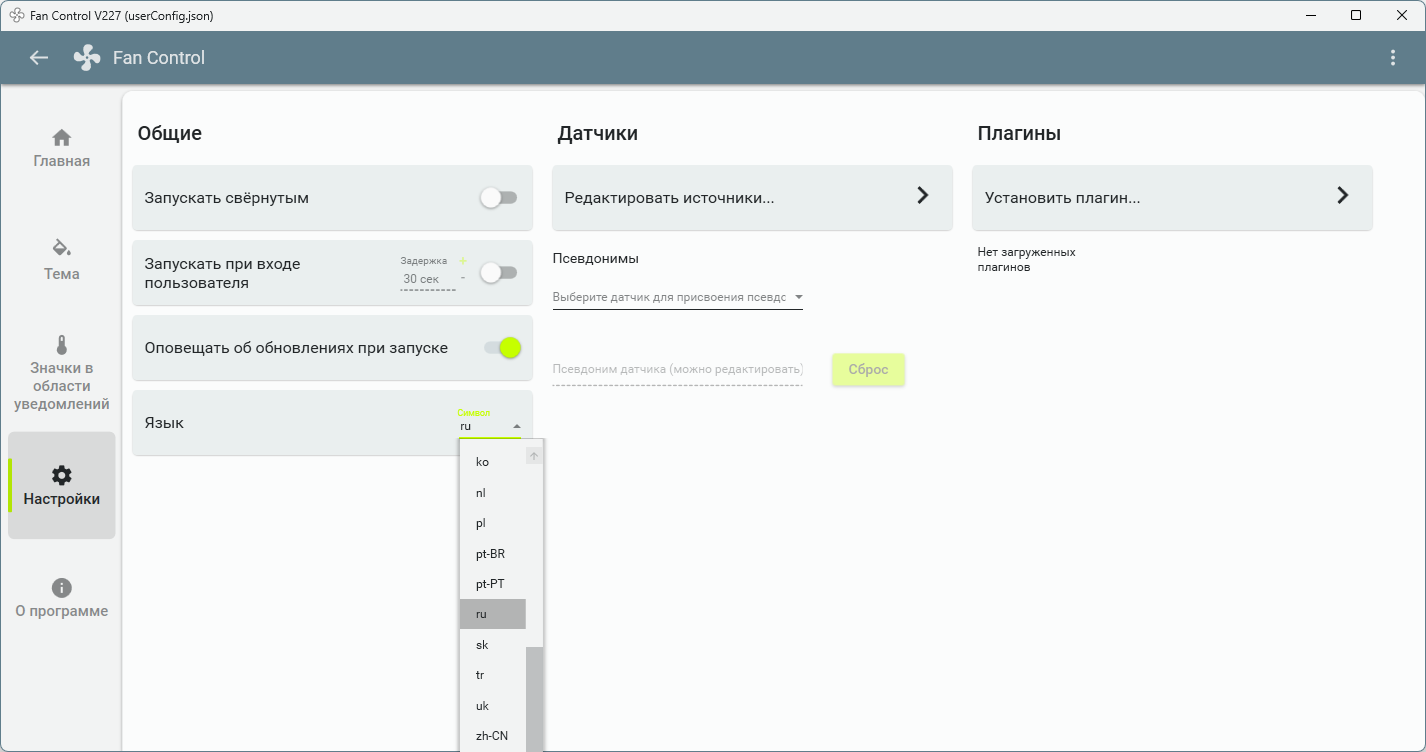This screenshot has height=752, width=1426.
Task: Go to the Главная home section
Action: (x=62, y=148)
